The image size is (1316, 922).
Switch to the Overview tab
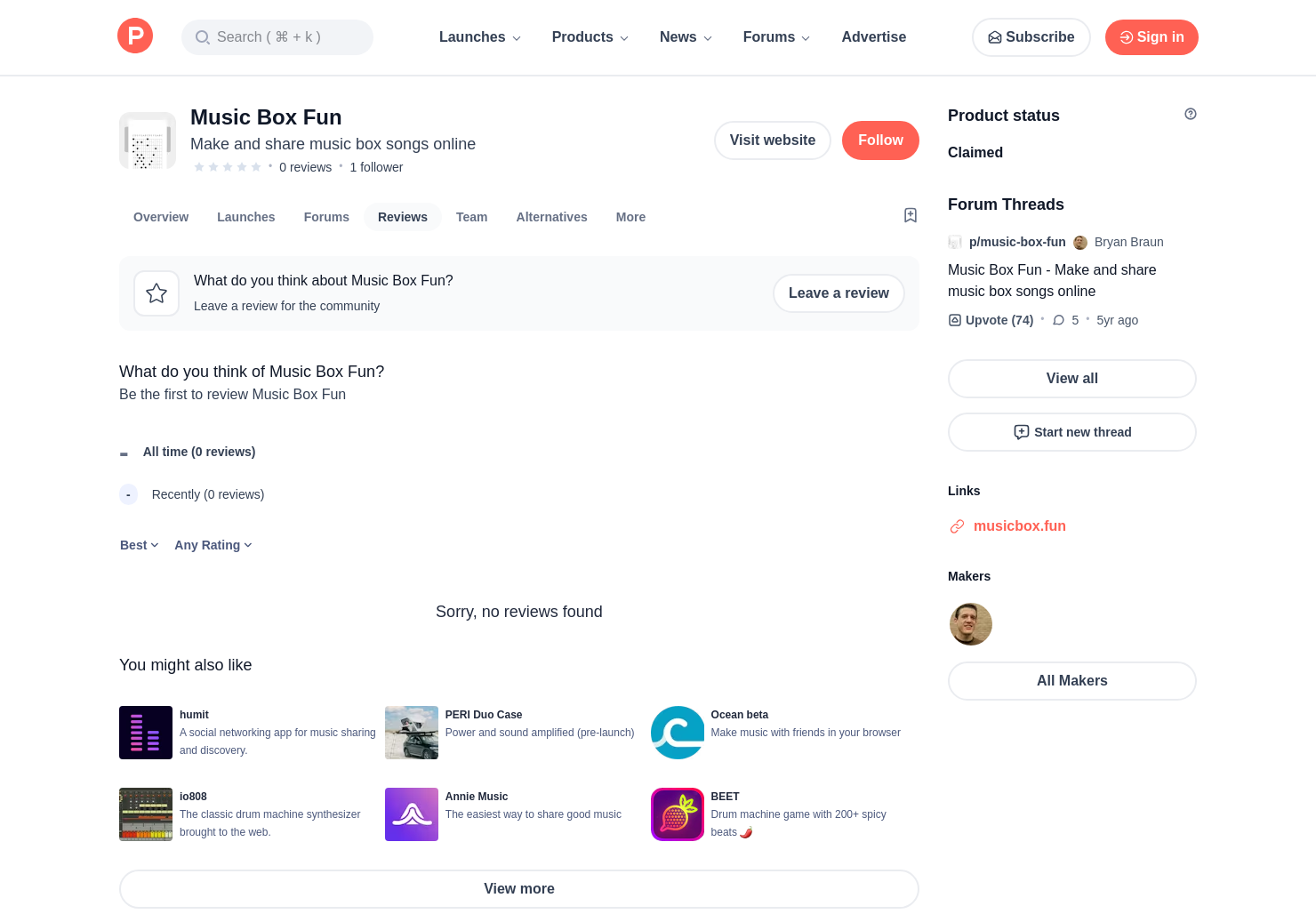pos(161,217)
